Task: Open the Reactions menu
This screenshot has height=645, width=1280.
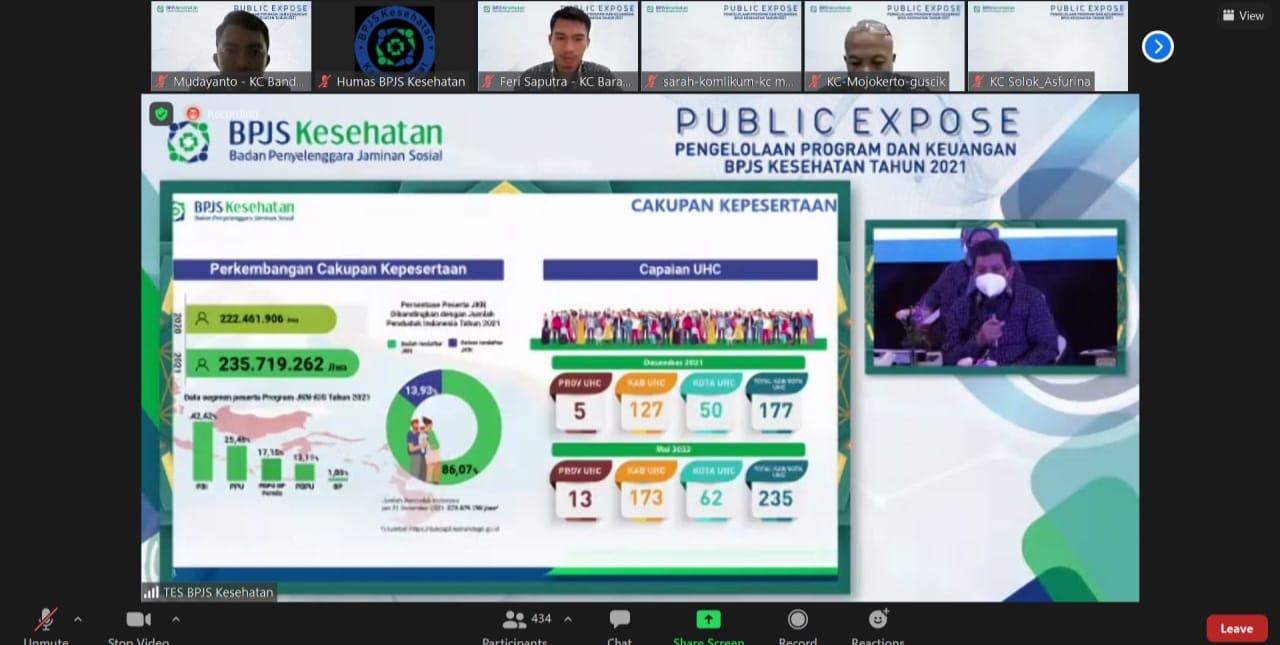Action: (878, 624)
